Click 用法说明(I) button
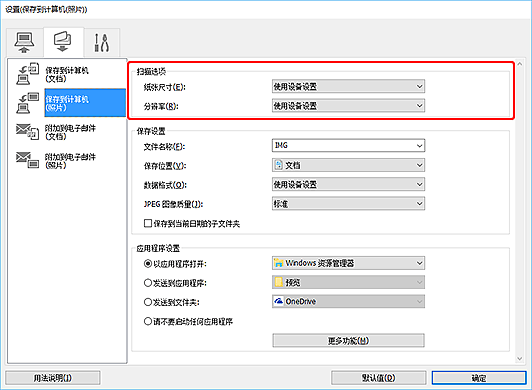This screenshot has width=532, height=390. pos(53,378)
